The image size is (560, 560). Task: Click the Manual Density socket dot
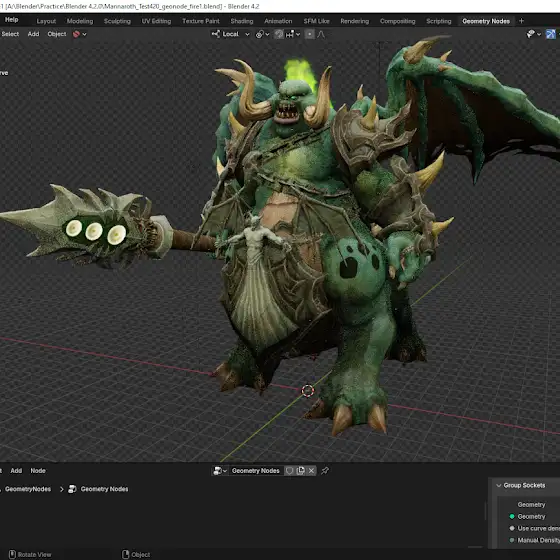click(x=512, y=540)
